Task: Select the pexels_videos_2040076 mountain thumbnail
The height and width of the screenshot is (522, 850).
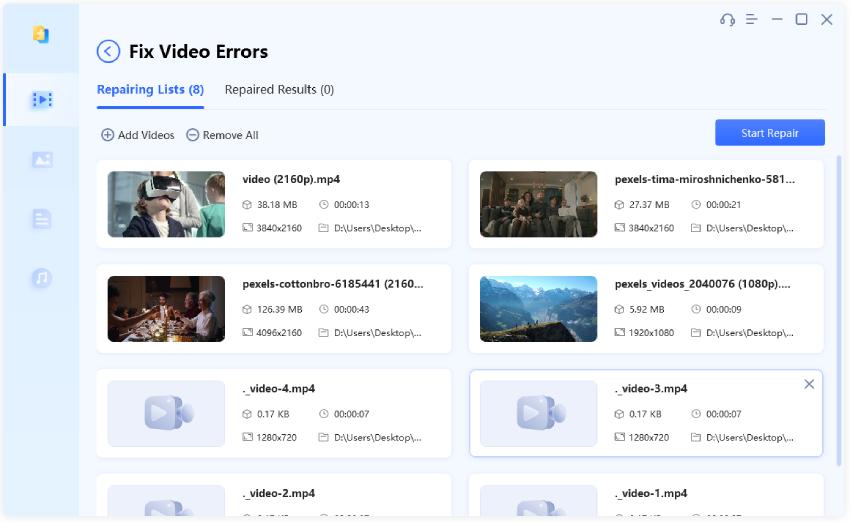Action: (x=538, y=309)
